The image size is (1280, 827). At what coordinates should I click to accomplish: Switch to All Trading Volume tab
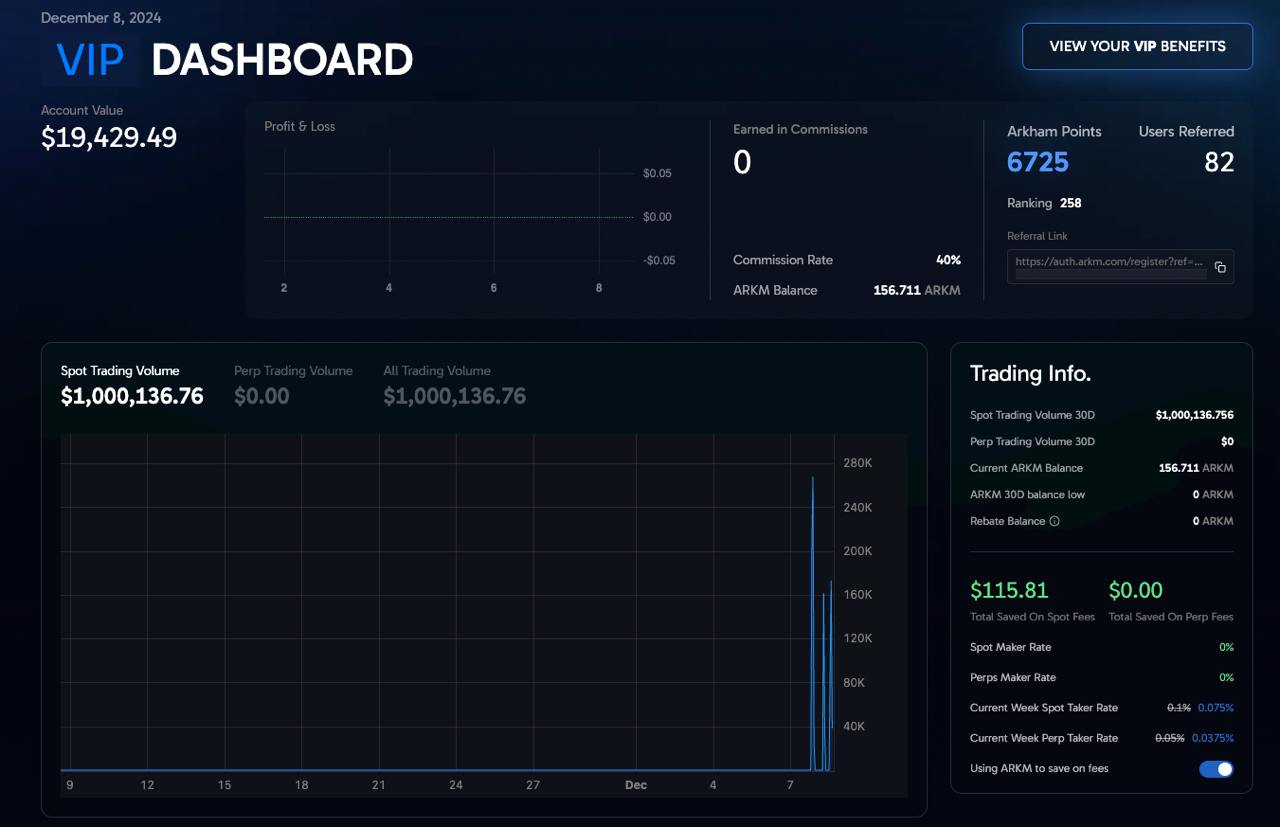454,385
